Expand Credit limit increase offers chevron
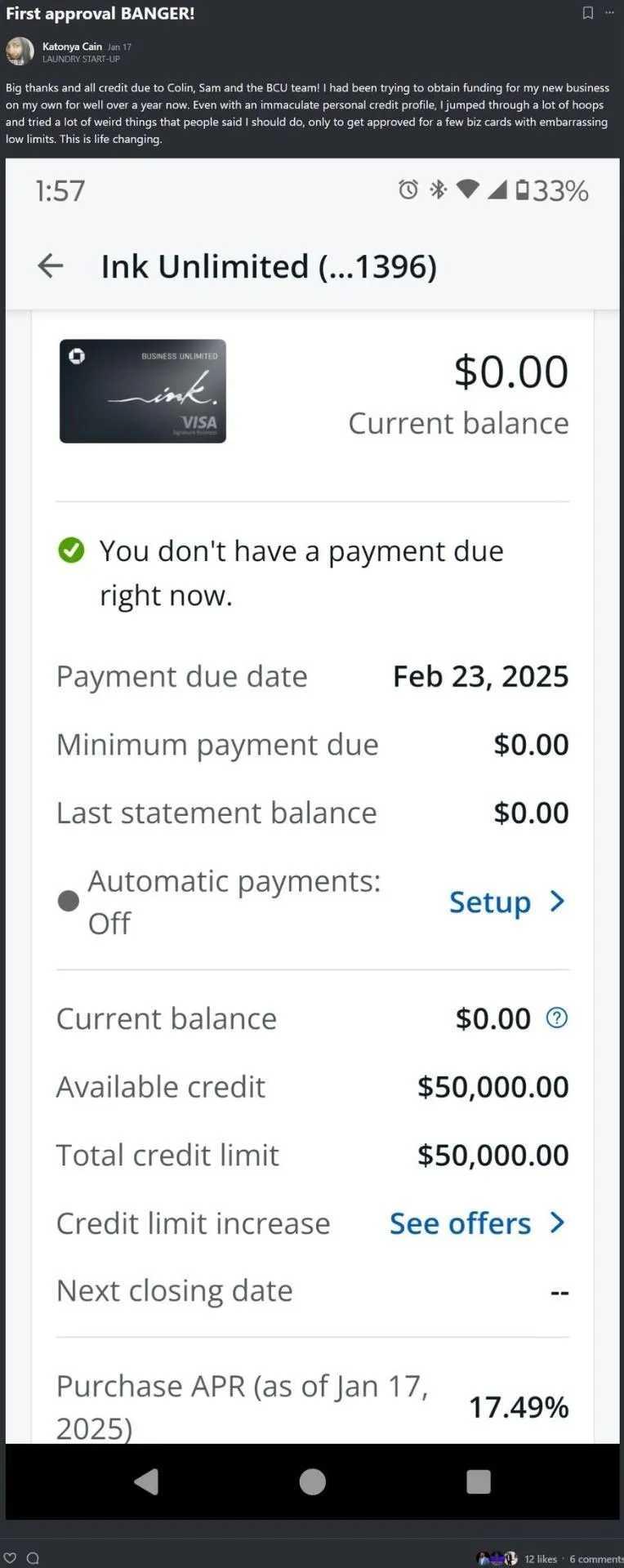 coord(557,1223)
